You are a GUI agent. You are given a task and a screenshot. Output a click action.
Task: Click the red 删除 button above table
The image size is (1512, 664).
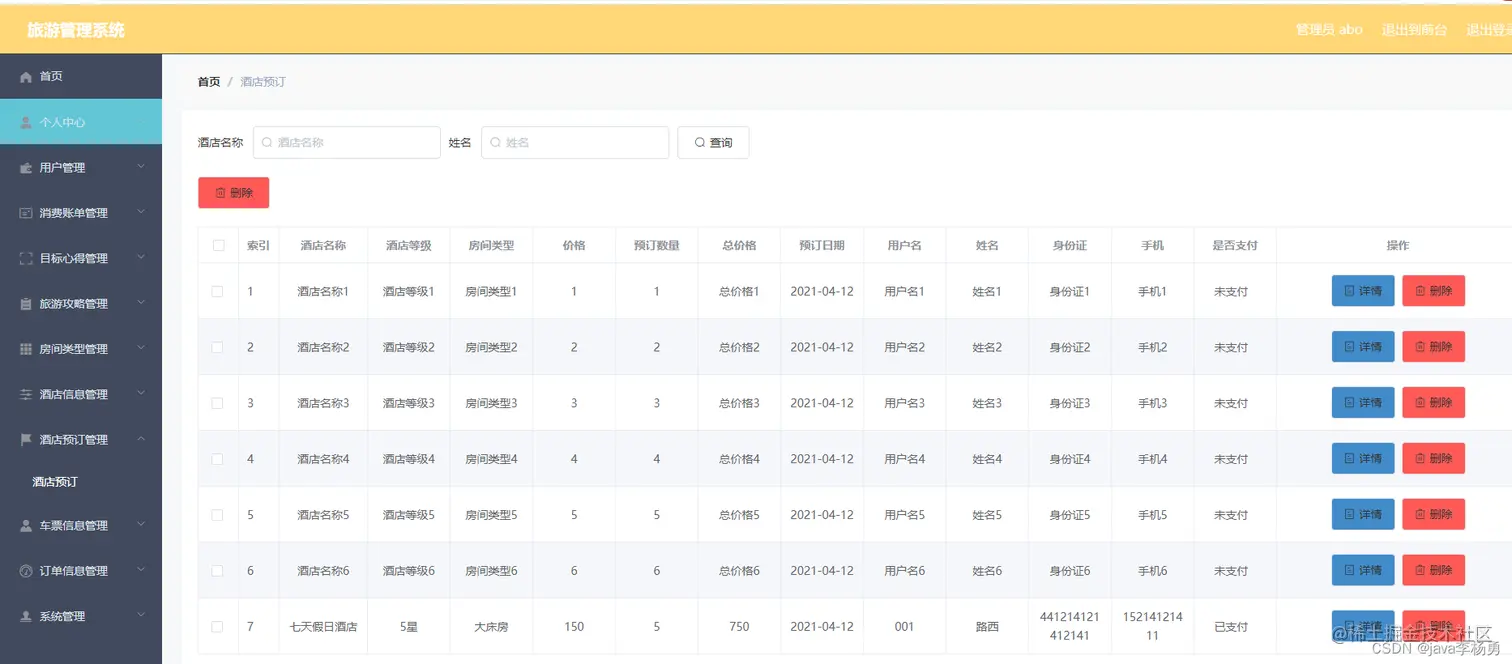coord(234,193)
